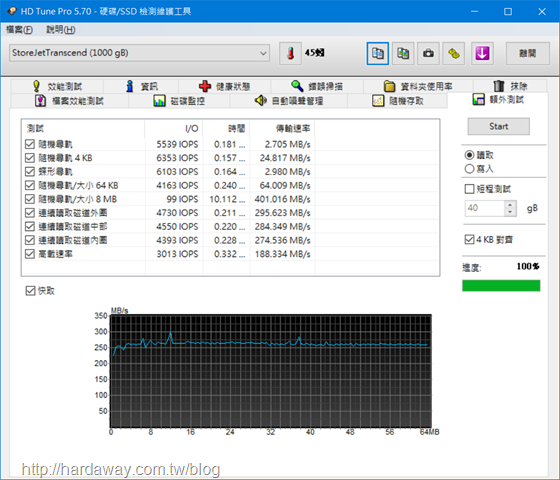This screenshot has width=560, height=480.
Task: Click the copy screenshot to clipboard icon
Action: [x=403, y=54]
